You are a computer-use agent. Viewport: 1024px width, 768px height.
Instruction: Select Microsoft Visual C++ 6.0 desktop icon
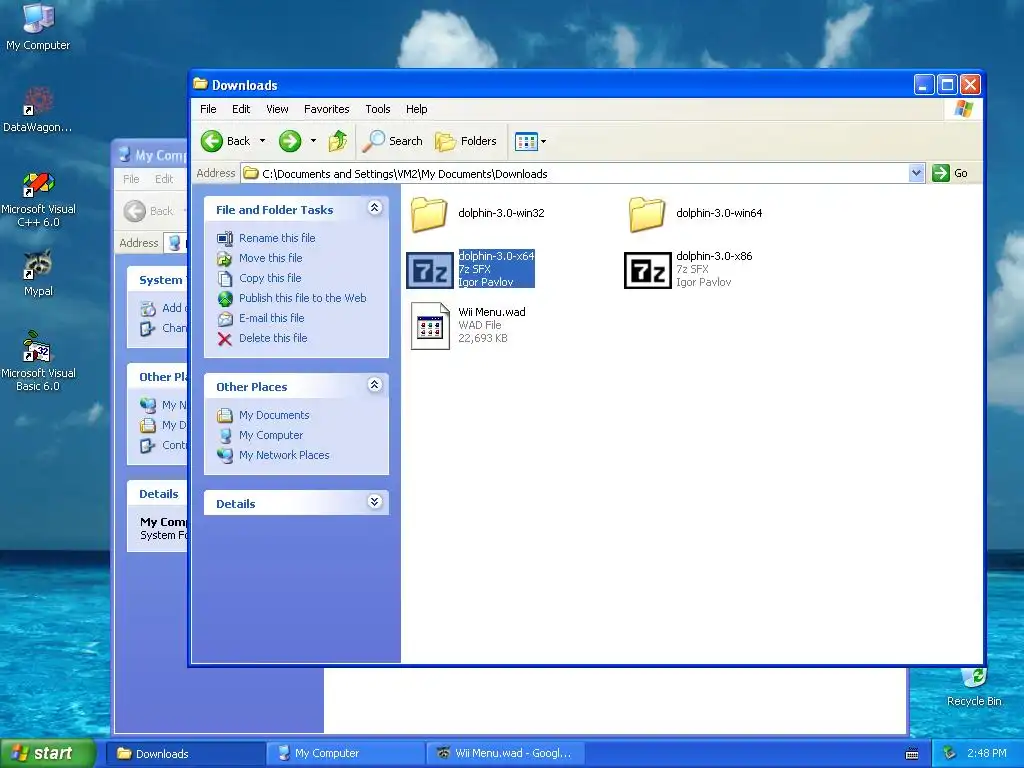pos(38,184)
